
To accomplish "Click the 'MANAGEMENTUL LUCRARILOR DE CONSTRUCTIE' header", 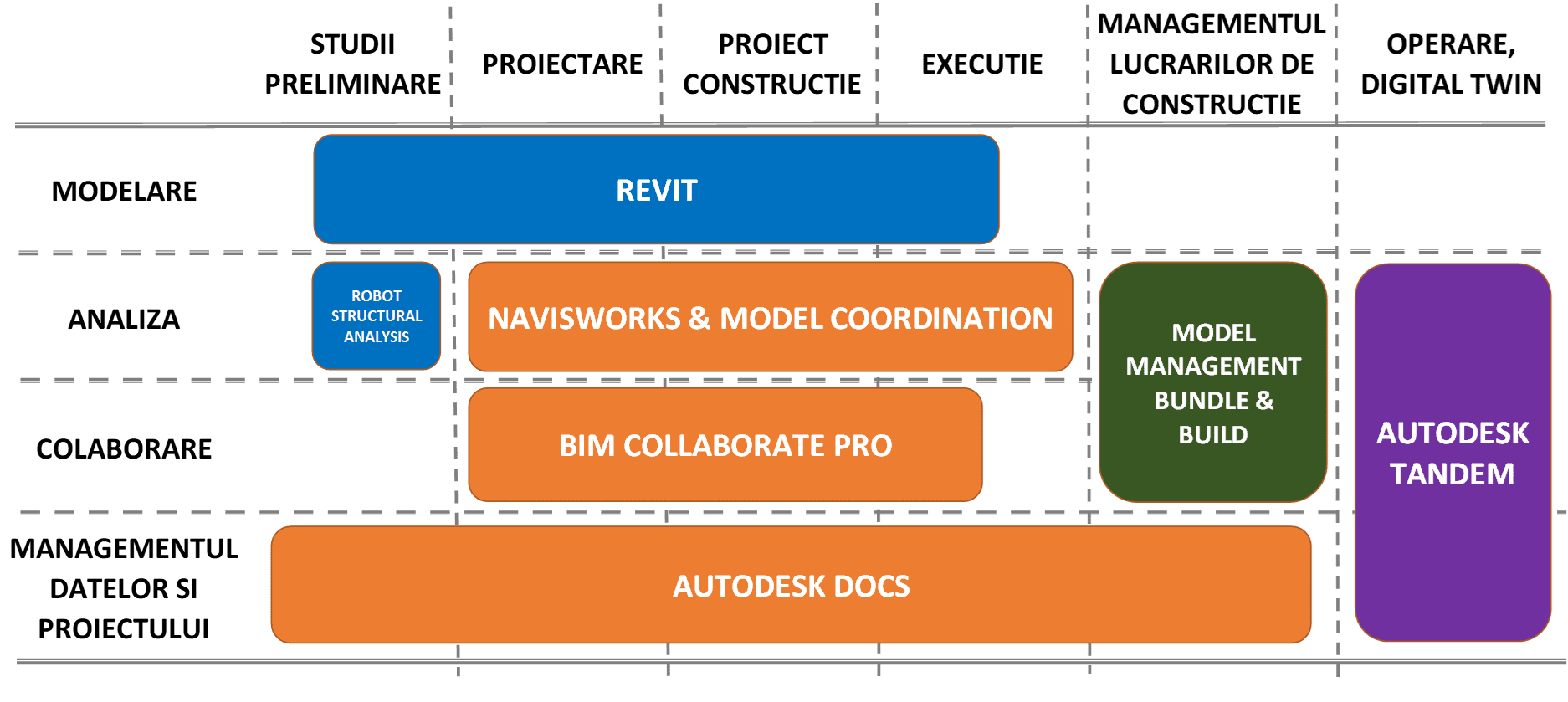I will [1212, 64].
